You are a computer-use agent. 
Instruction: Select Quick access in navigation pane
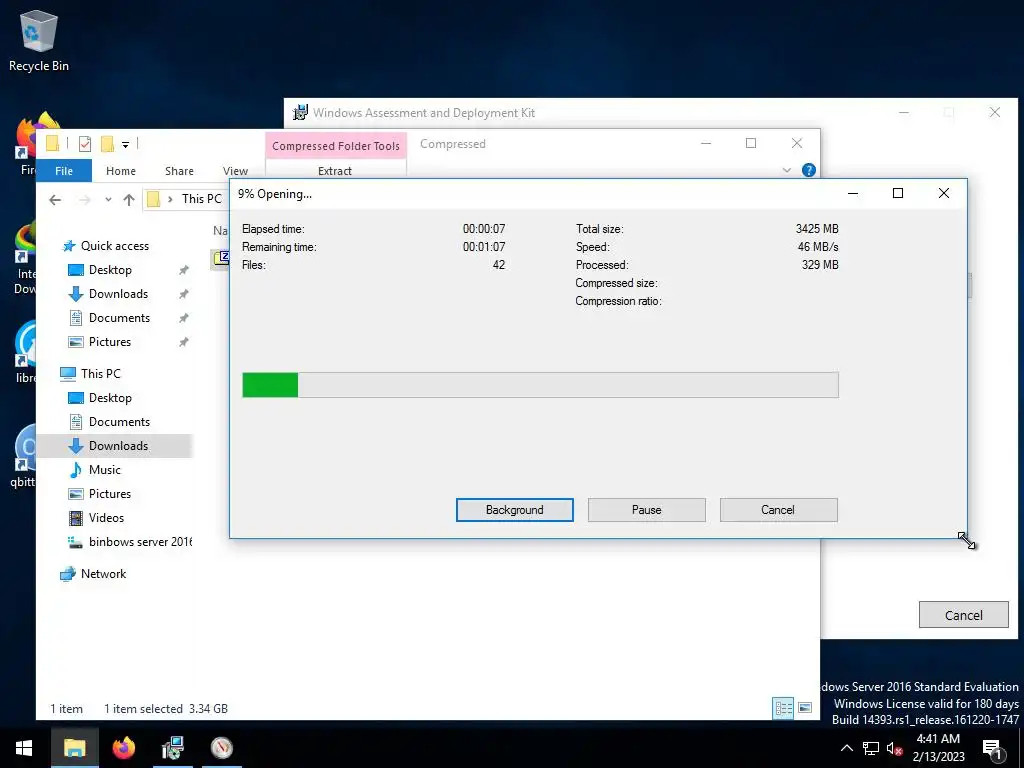click(x=114, y=246)
